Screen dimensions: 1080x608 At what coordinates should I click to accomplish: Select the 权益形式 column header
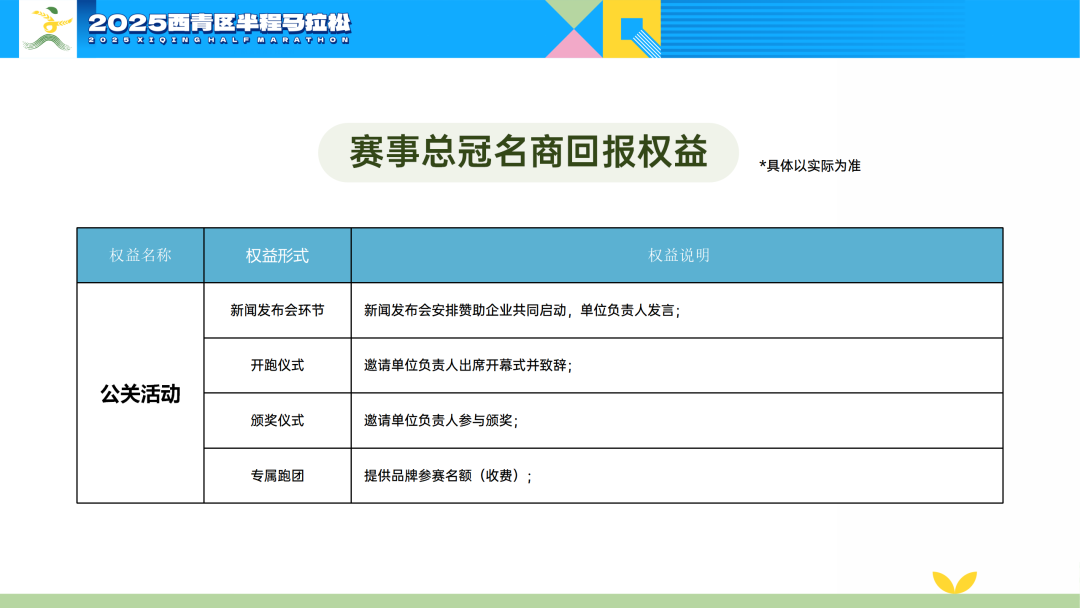(x=277, y=256)
